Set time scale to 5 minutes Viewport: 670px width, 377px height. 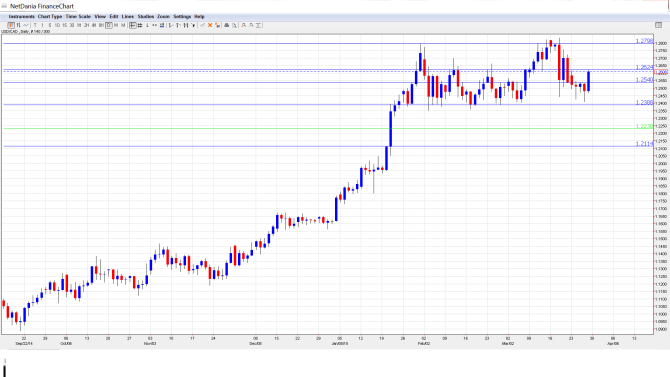(50, 26)
